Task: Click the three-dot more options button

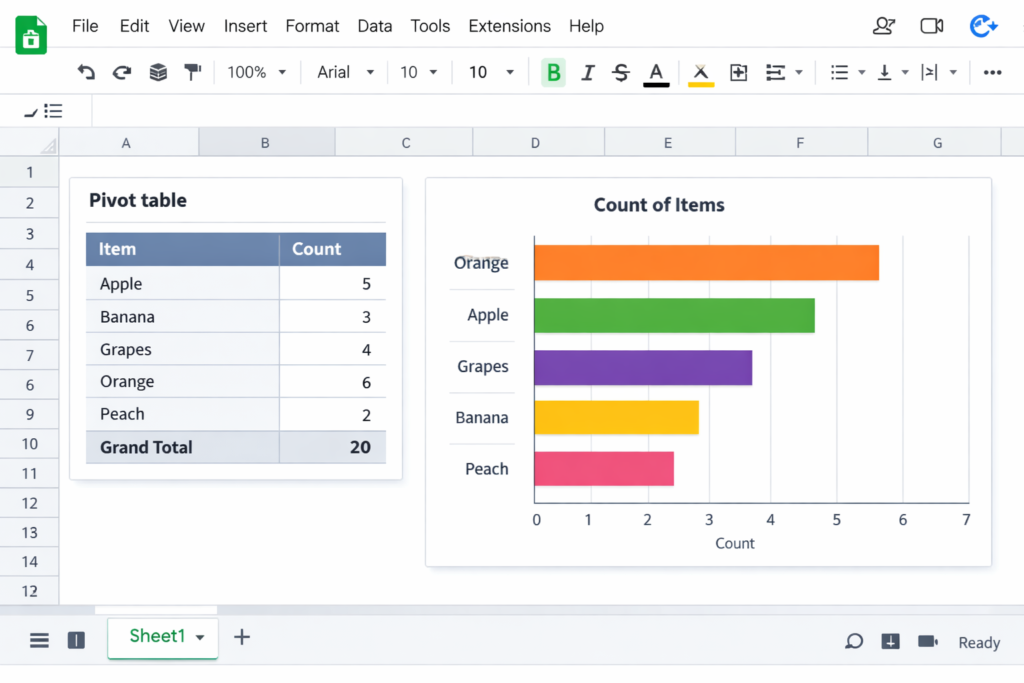Action: 992,72
